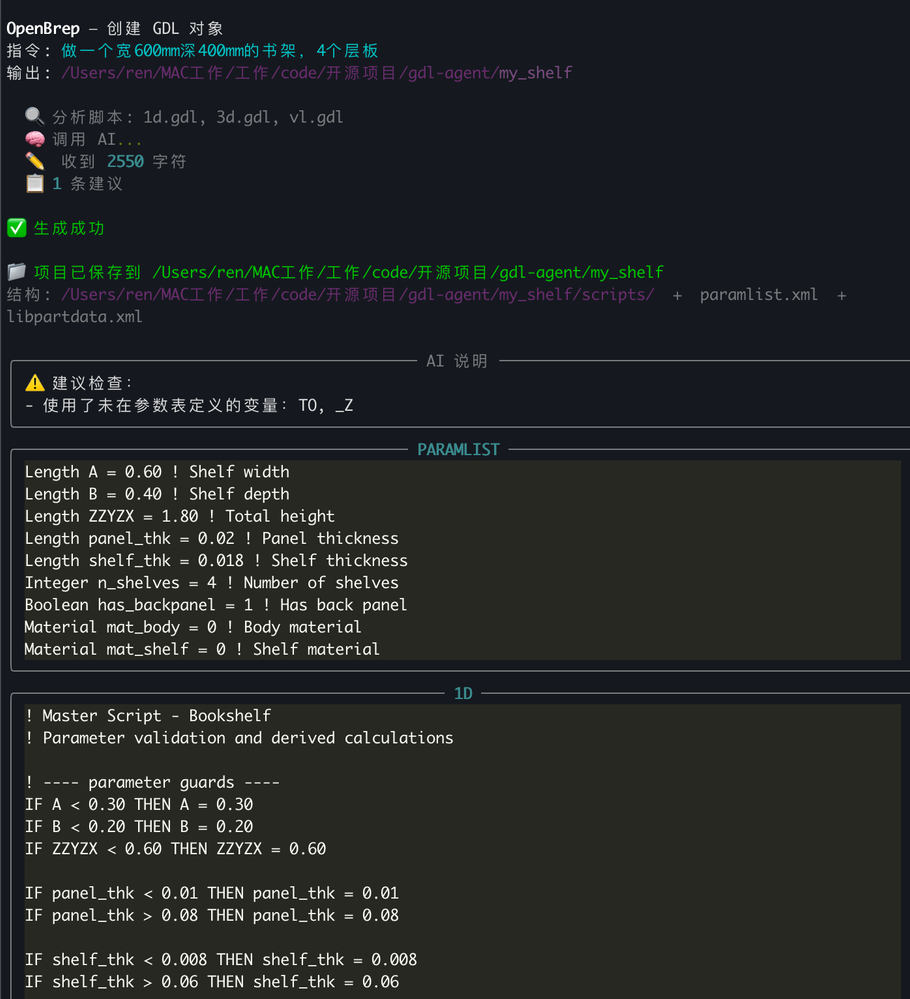This screenshot has height=999, width=910.
Task: Click the Parameter validation and derived calculations comment
Action: pyautogui.click(x=239, y=738)
